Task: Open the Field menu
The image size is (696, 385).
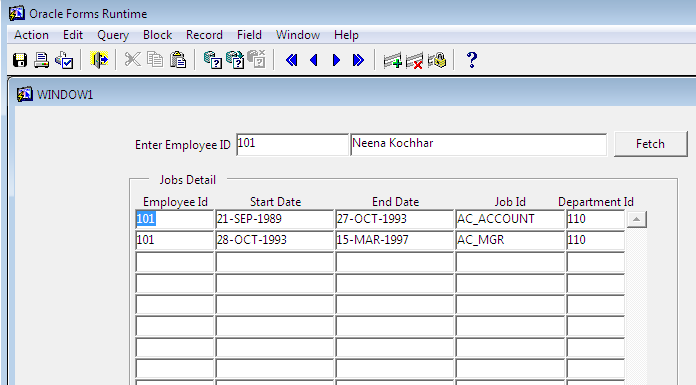Action: click(249, 35)
